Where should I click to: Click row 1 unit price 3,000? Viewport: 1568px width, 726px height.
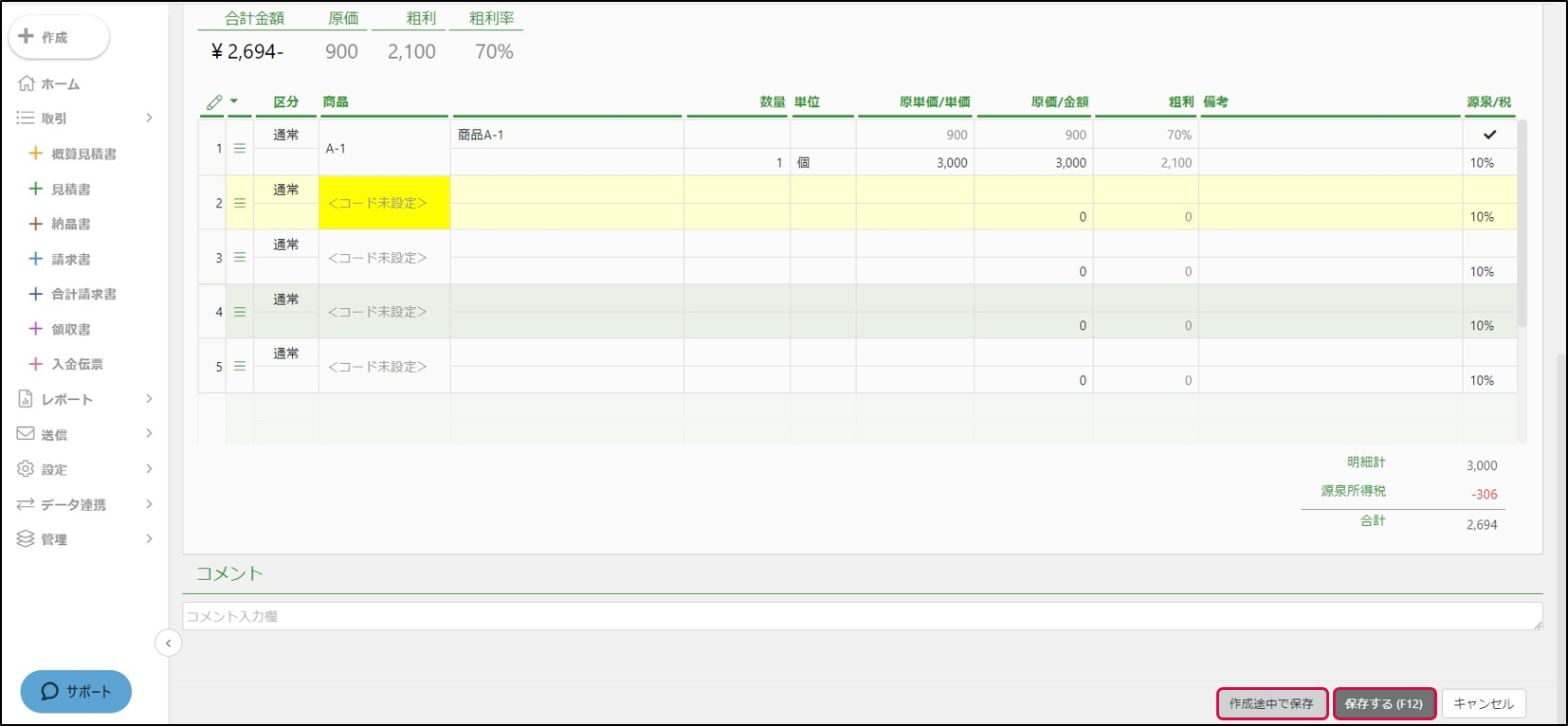click(915, 162)
